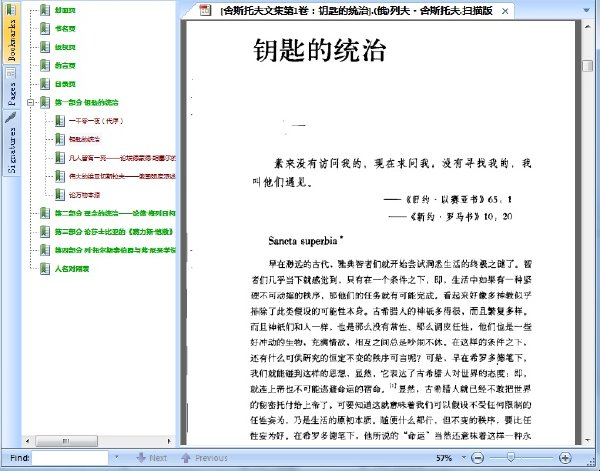Open the Bookmarks side panel tab

11,32
